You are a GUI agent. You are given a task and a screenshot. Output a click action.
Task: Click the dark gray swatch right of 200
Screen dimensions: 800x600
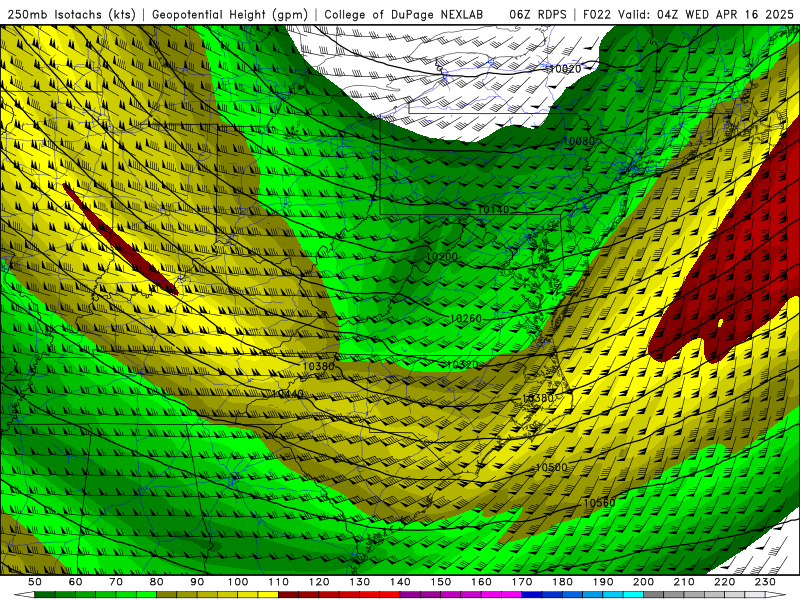[x=654, y=595]
